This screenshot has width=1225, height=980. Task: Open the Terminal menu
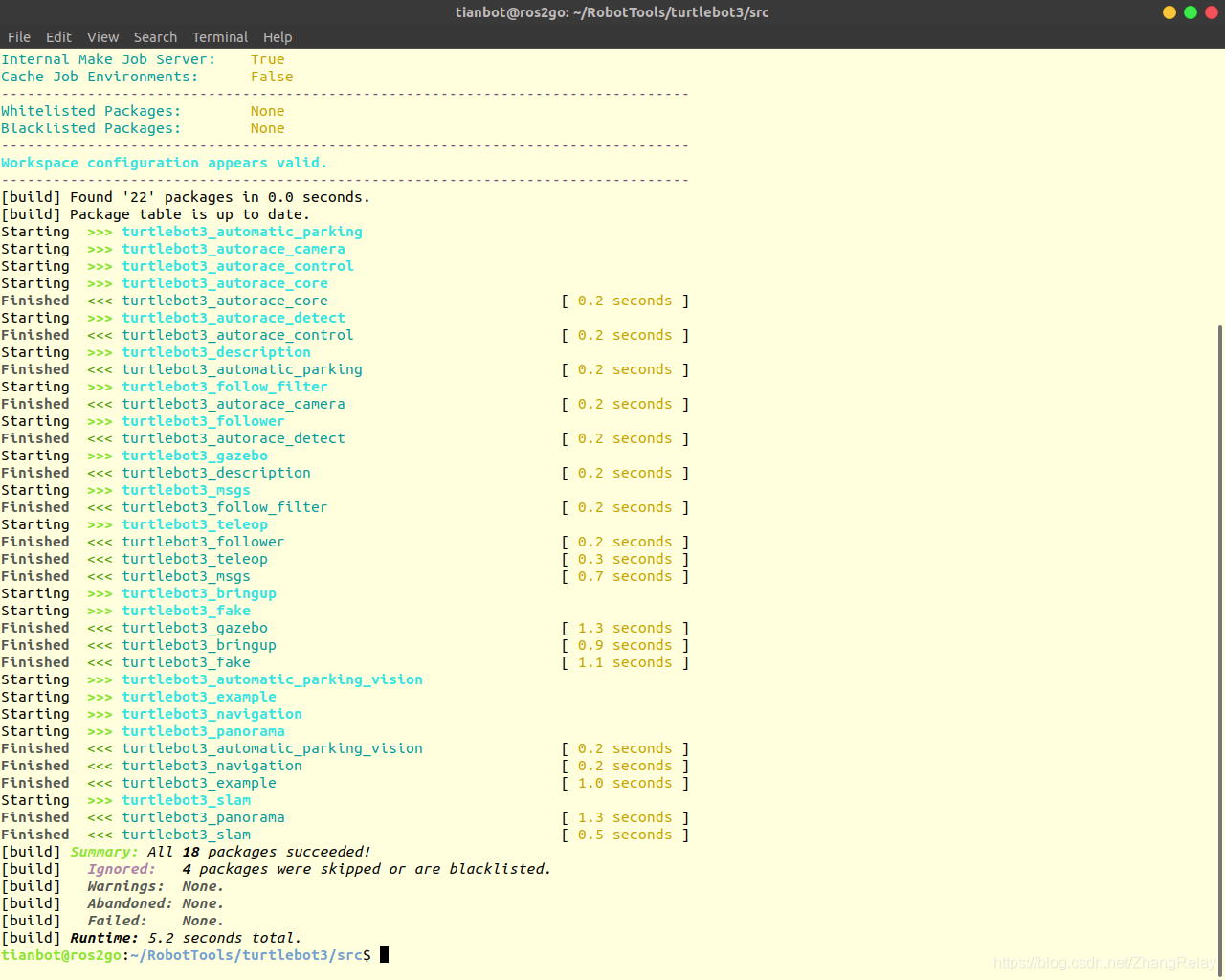coord(220,37)
